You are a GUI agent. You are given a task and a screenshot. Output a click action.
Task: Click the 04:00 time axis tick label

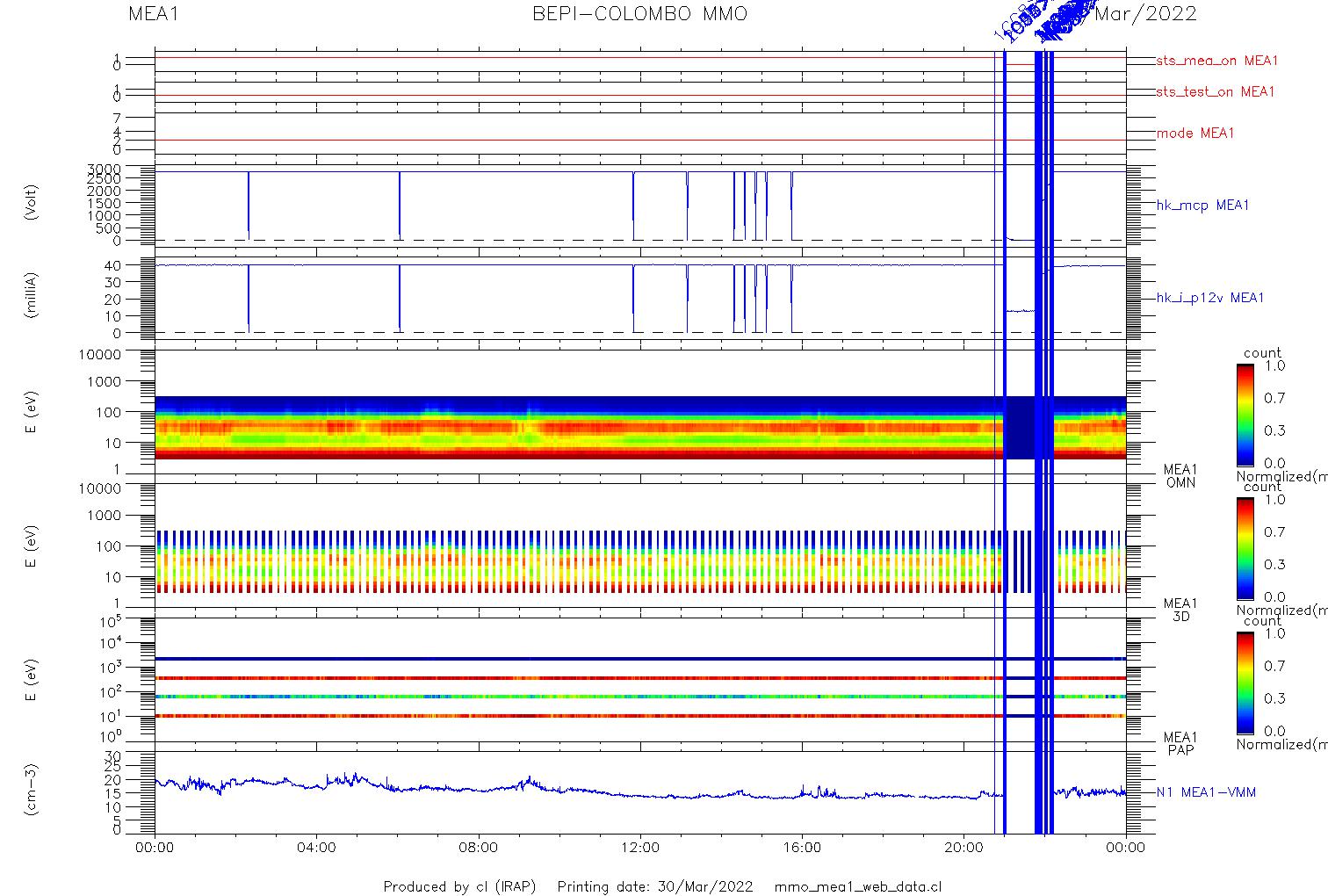point(316,848)
